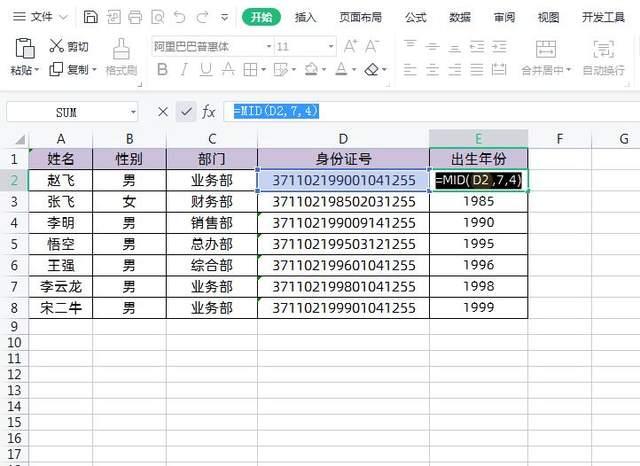The image size is (640, 466).
Task: Click the Paste (粘贴) clipboard icon
Action: point(23,48)
